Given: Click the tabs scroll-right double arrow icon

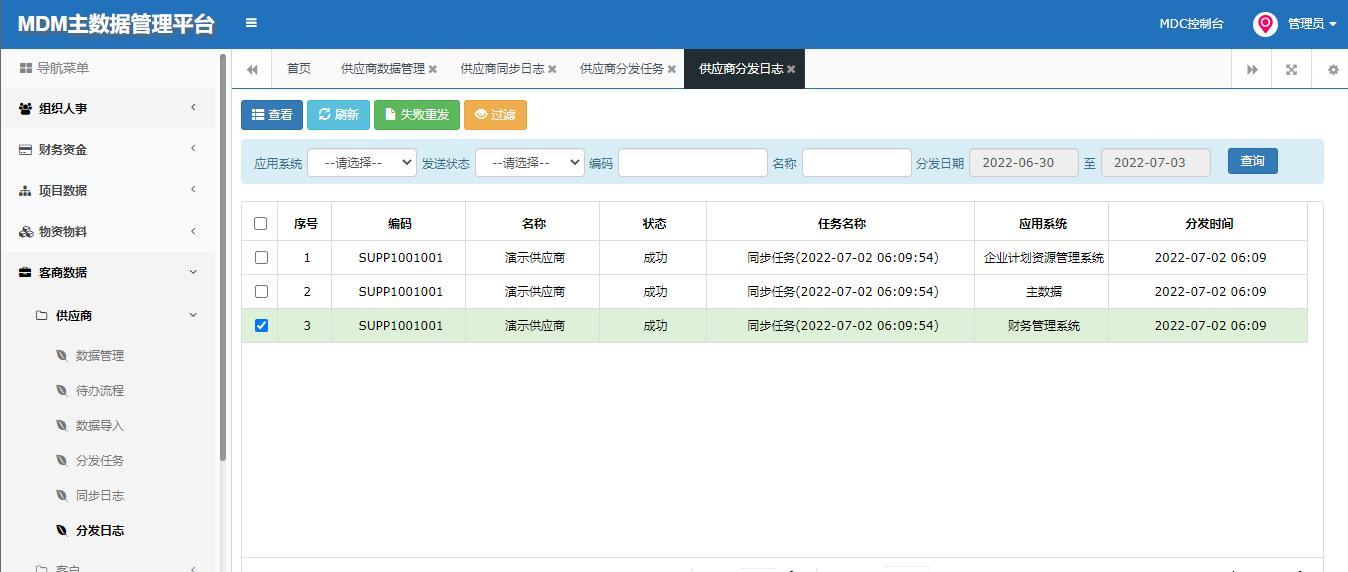Looking at the screenshot, I should tap(1252, 69).
